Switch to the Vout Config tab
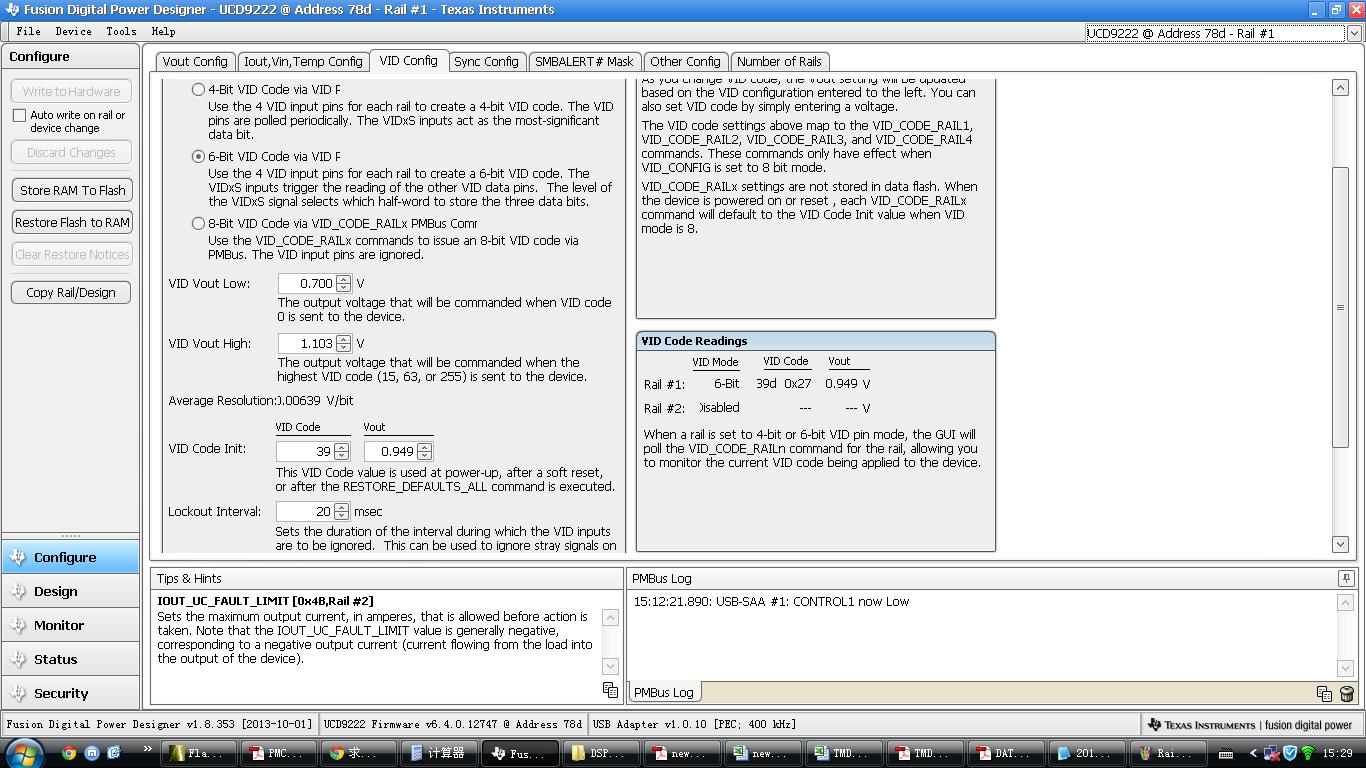This screenshot has width=1366, height=768. coord(195,62)
